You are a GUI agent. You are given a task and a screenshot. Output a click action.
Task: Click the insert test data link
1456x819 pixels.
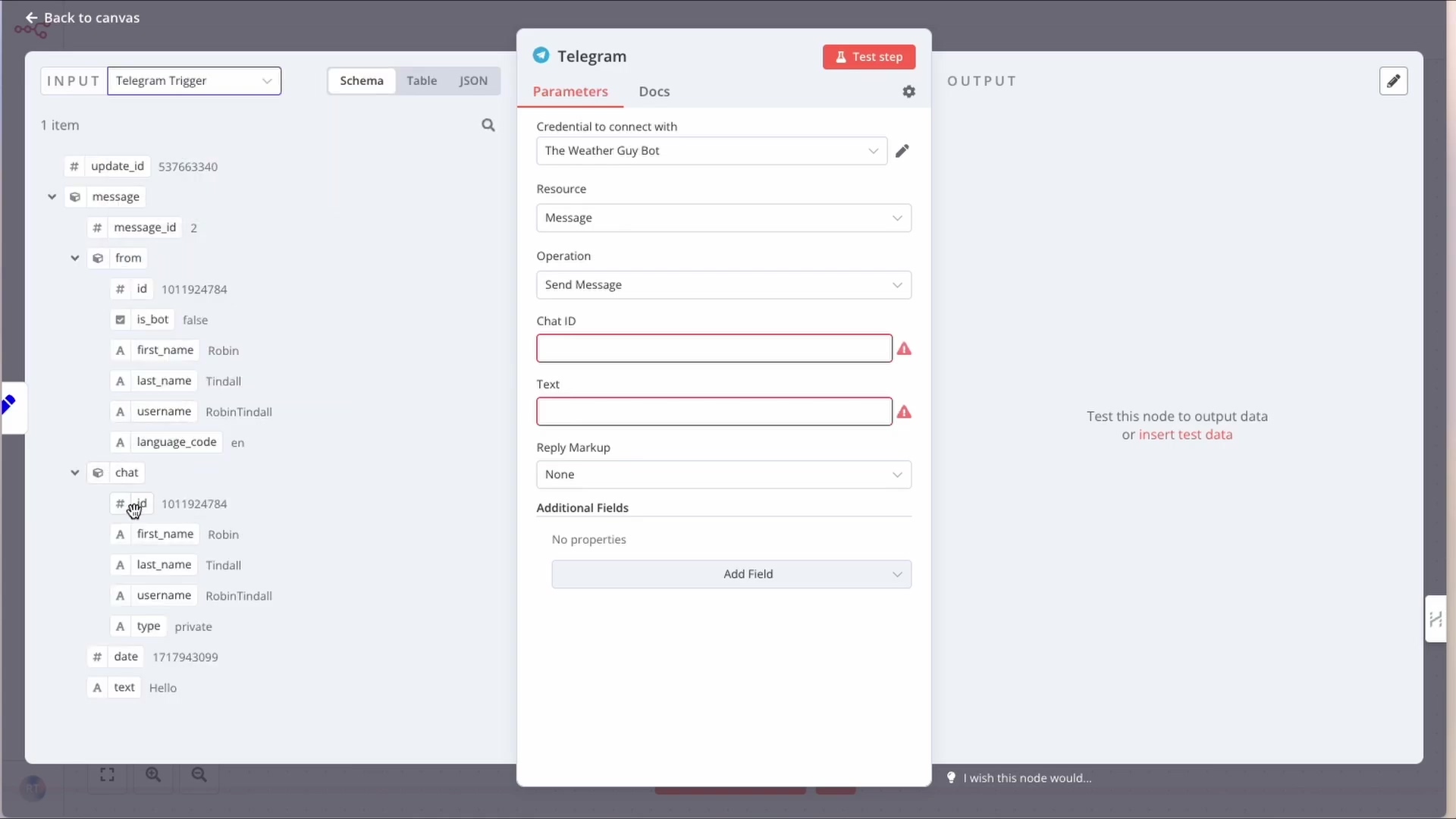[x=1185, y=435]
